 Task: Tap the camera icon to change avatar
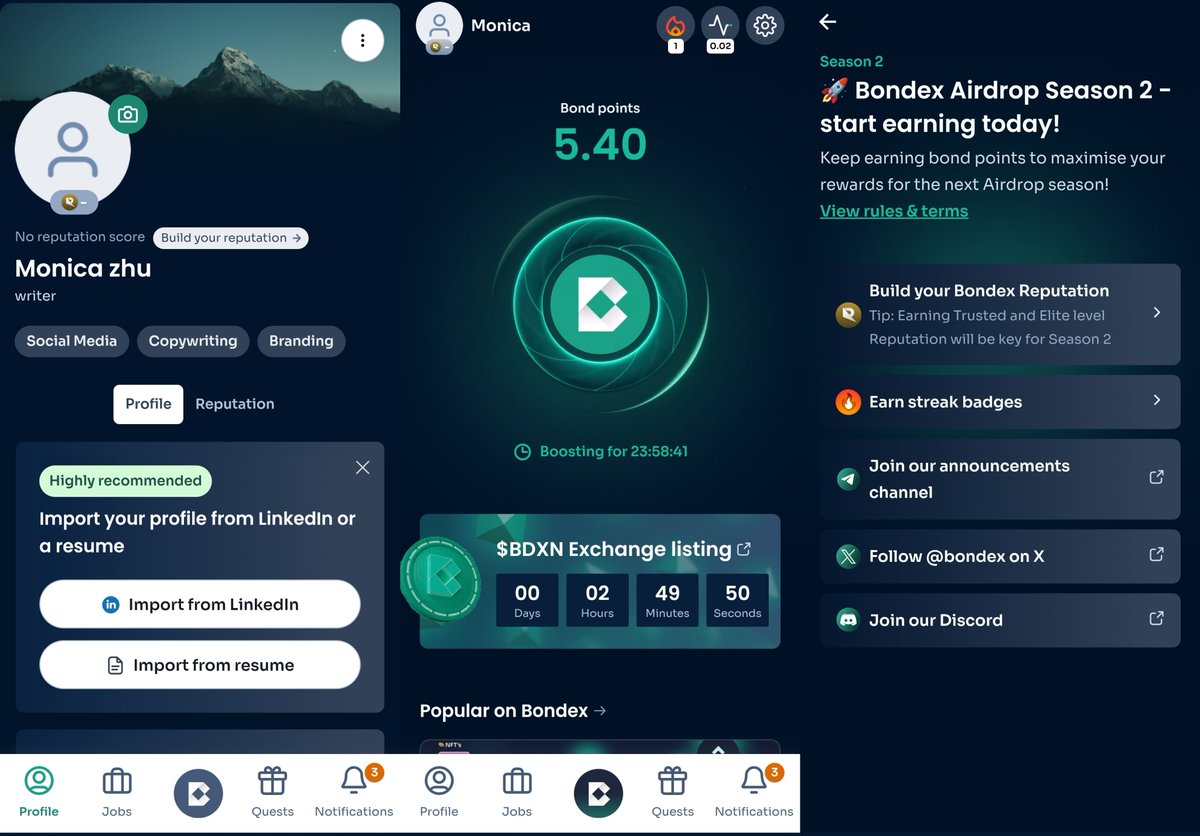[128, 114]
